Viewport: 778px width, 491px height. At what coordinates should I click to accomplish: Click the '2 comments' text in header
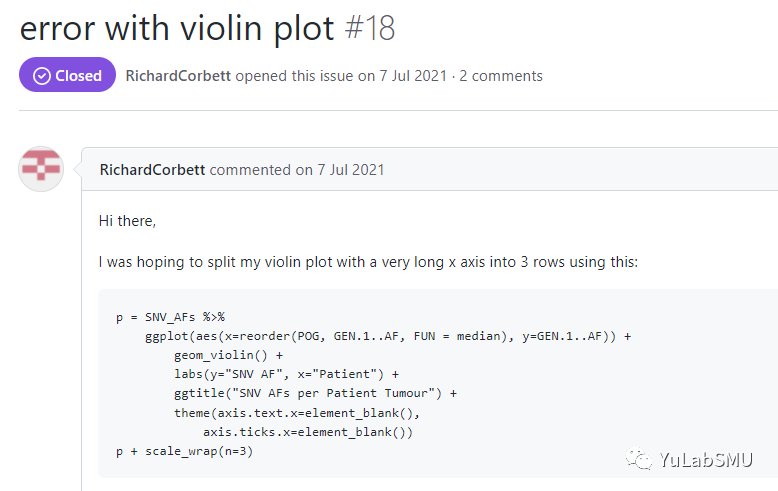click(501, 76)
